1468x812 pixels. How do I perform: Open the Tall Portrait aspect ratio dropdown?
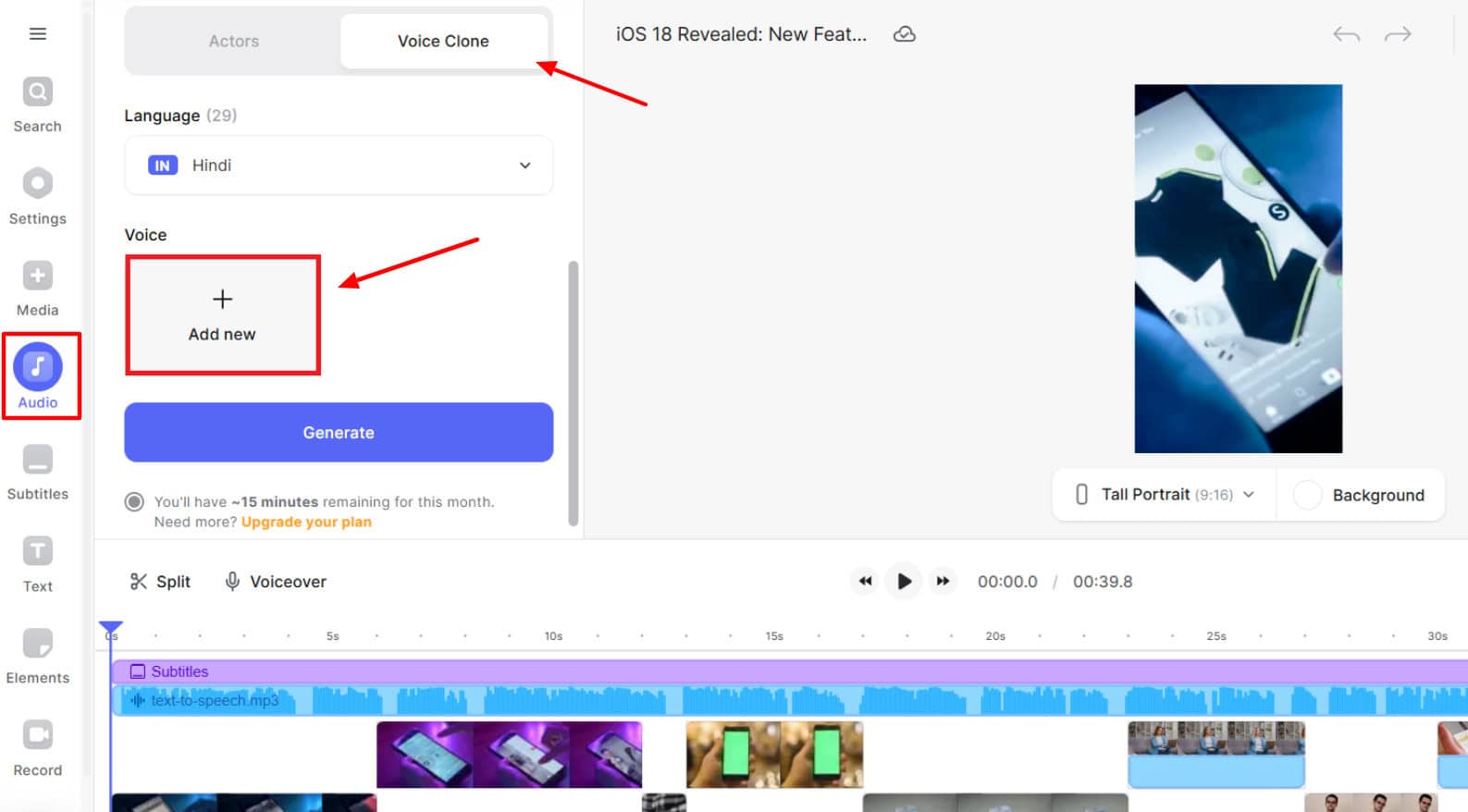click(1165, 495)
